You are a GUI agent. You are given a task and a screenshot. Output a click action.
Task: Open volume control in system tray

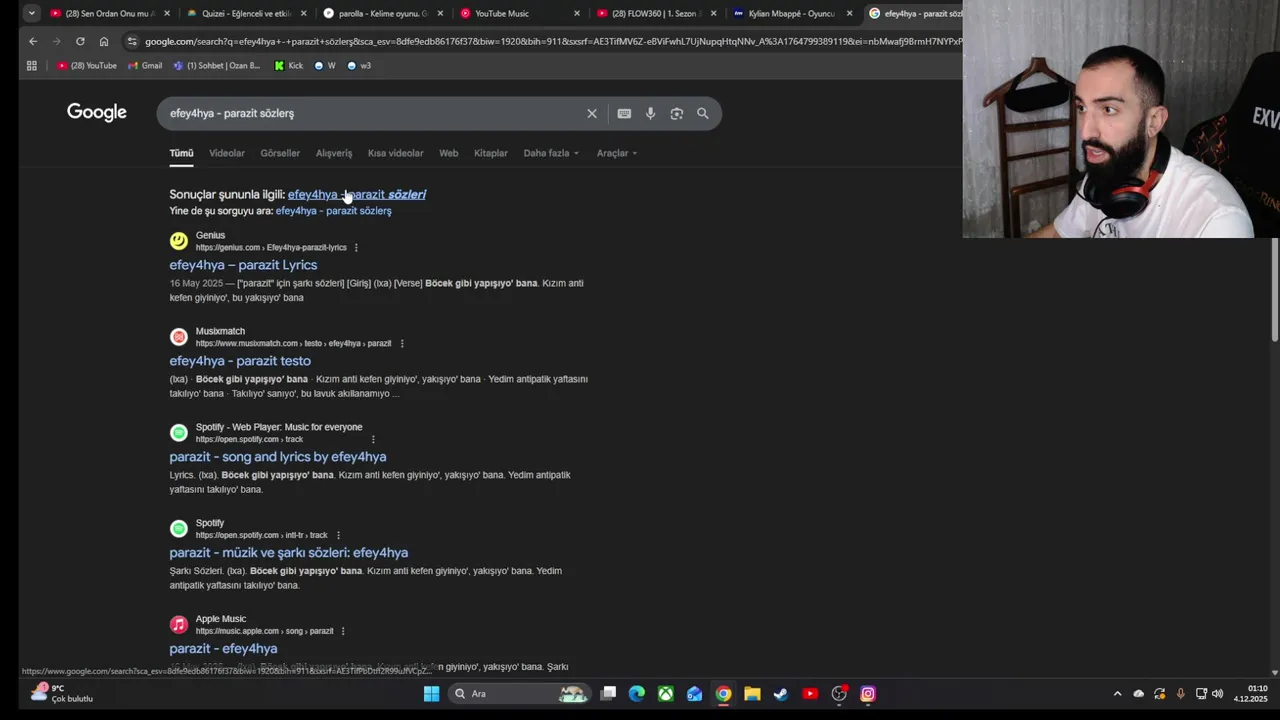coord(1217,694)
